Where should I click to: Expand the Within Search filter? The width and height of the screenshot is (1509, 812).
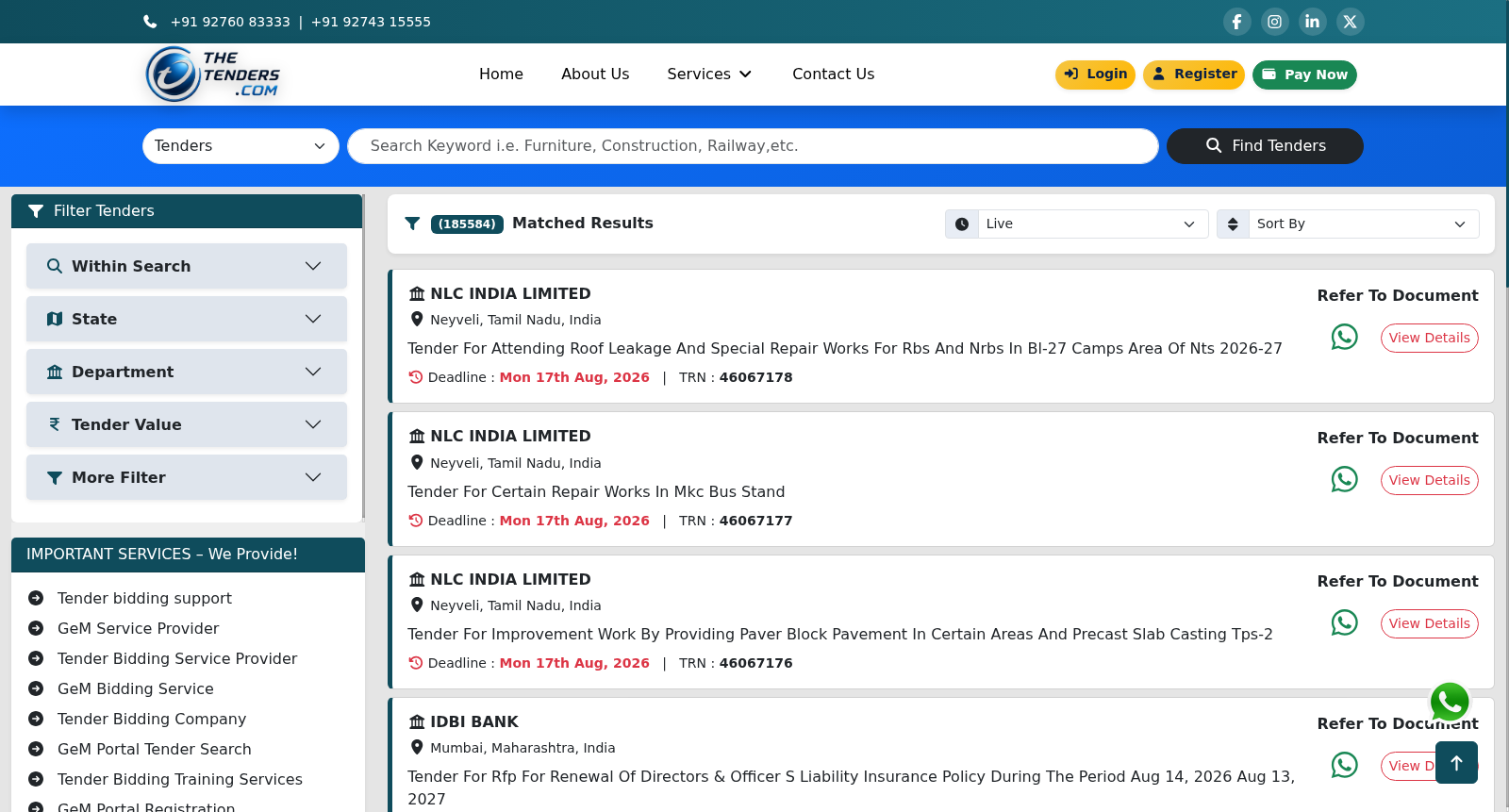point(187,266)
